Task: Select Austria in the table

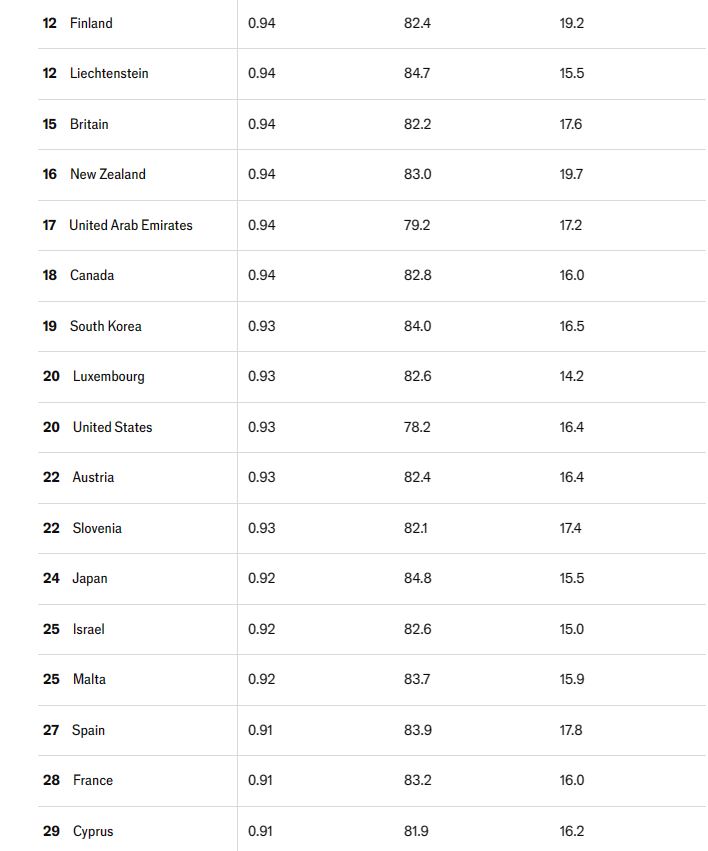Action: [x=93, y=477]
